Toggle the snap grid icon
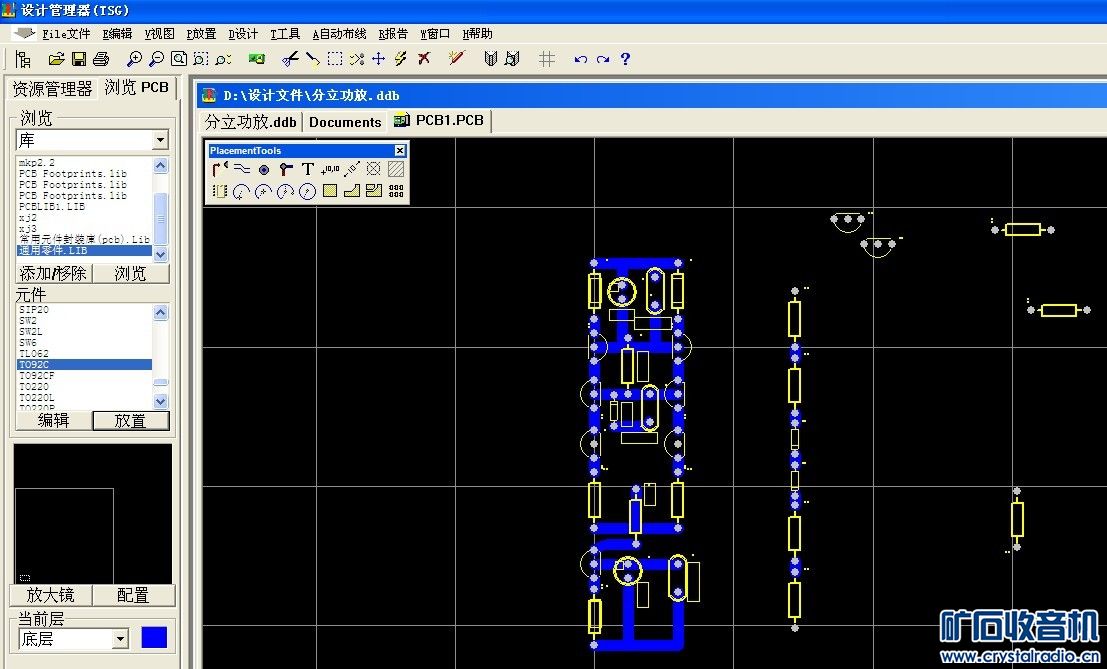 click(546, 59)
